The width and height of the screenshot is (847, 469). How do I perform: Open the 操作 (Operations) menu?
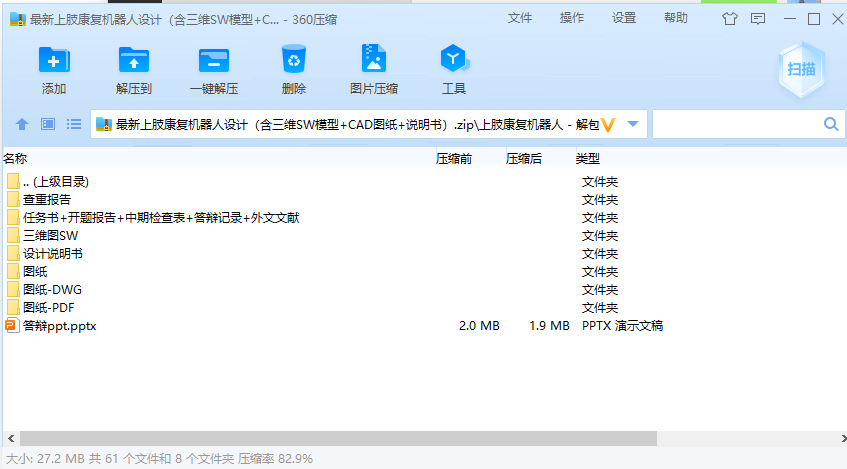point(572,18)
